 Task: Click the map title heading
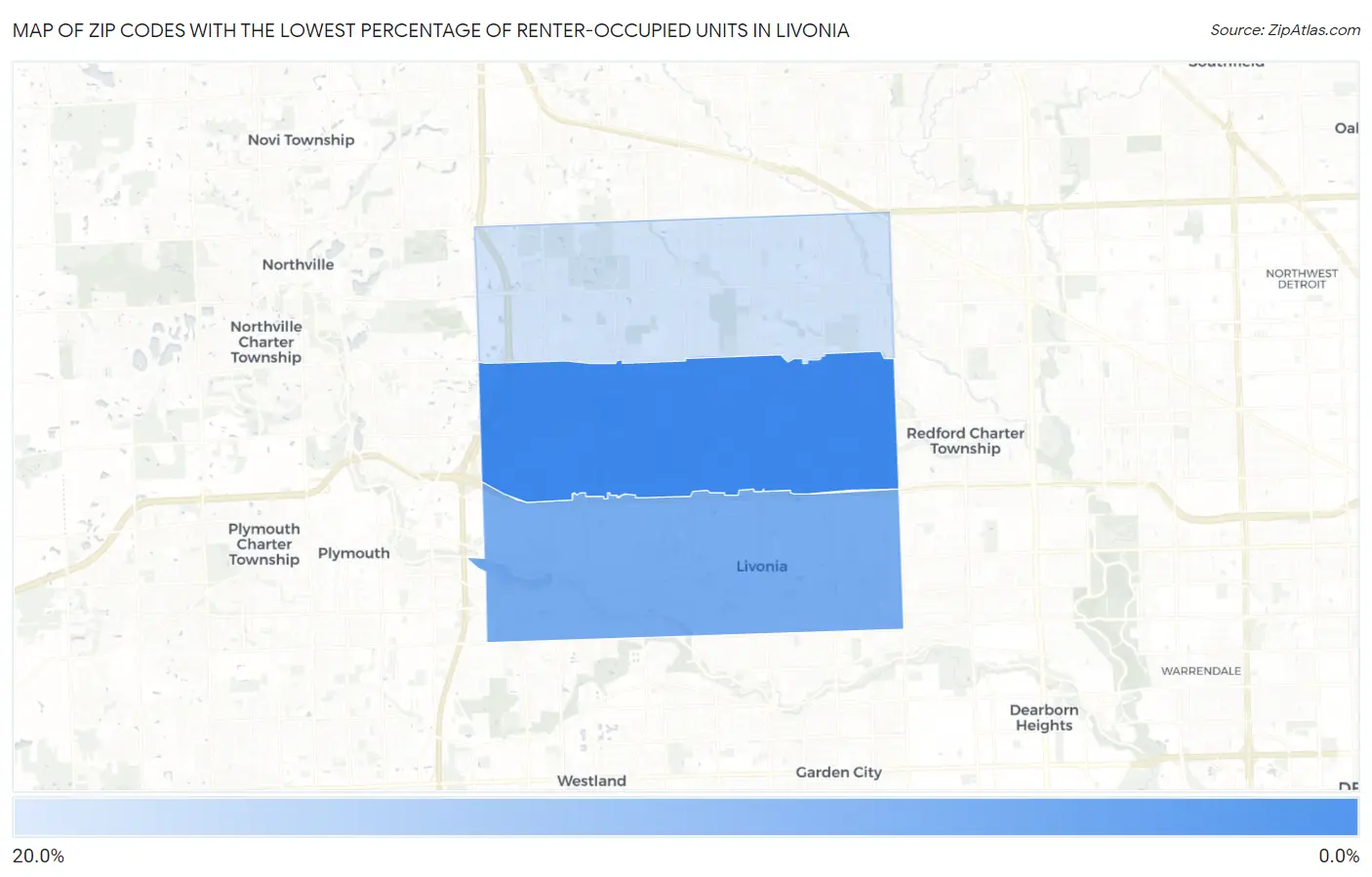pyautogui.click(x=430, y=30)
